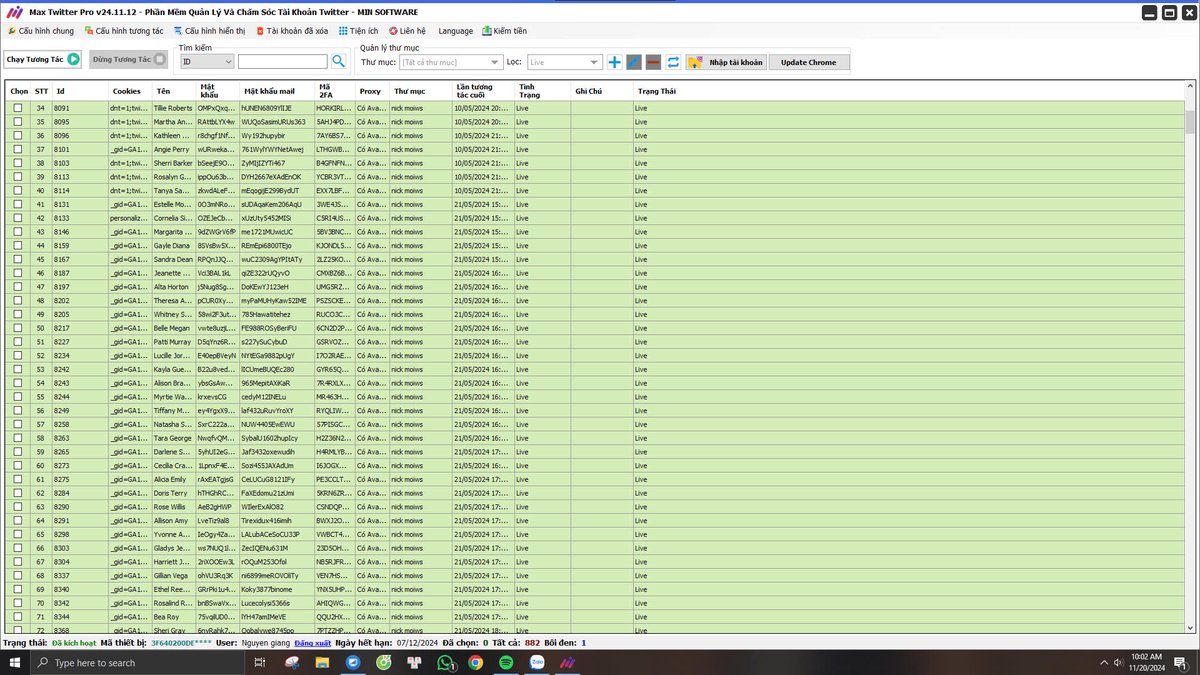Screen dimensions: 1200x675
Task: Open WhatsApp from the taskbar
Action: coord(445,662)
